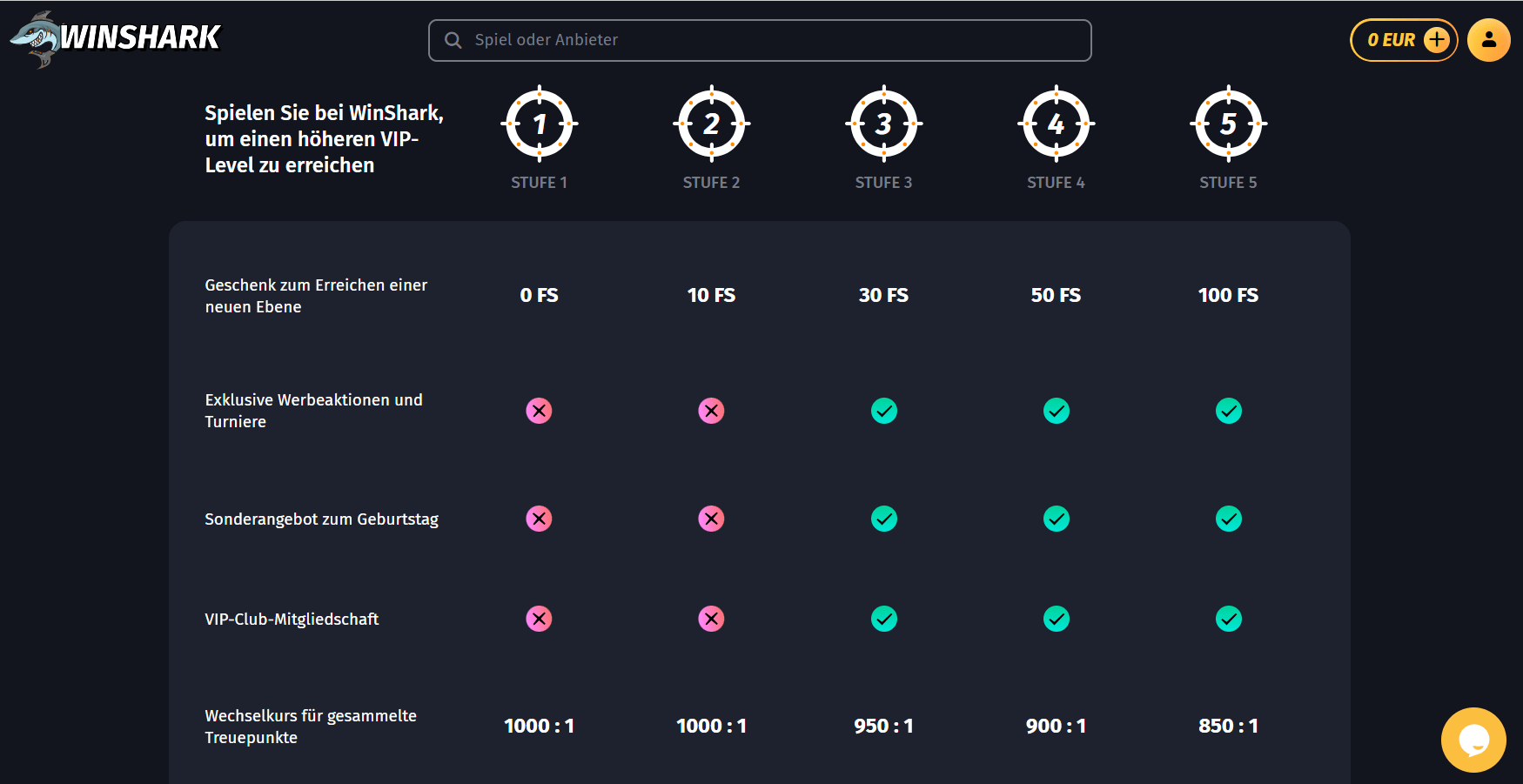Click Stufe 1 cross for Sonderangebot zum Geburtstag

click(540, 519)
